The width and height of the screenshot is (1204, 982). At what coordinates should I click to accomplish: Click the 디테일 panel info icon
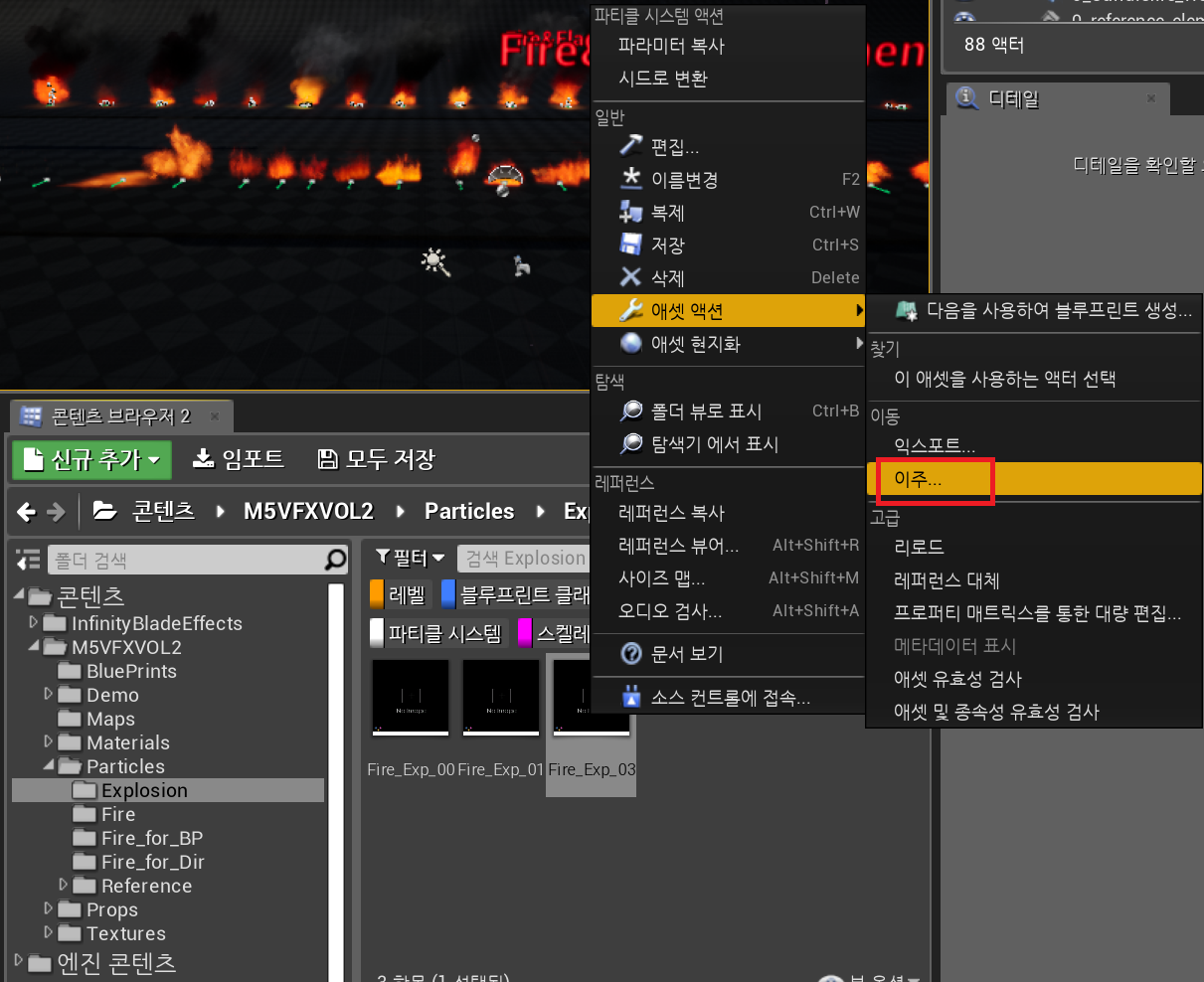point(966,97)
